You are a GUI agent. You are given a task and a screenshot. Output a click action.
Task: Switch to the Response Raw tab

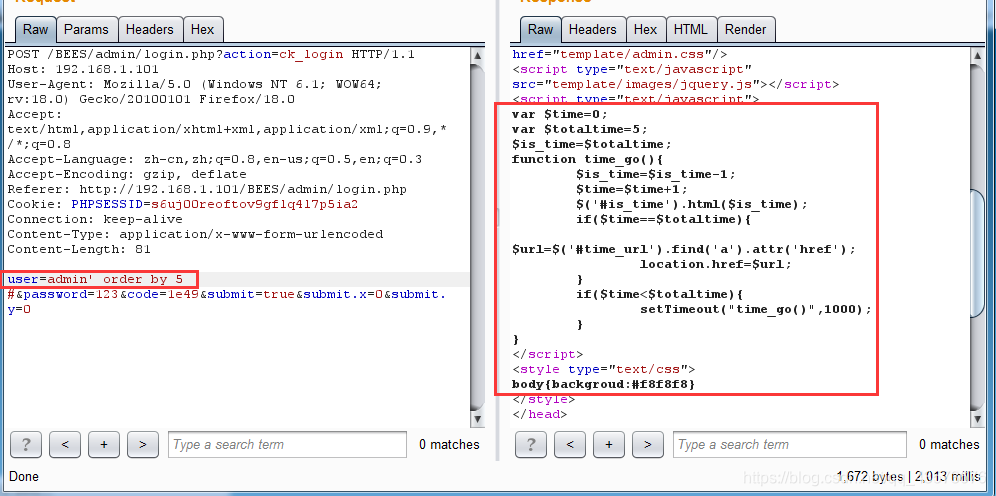[x=541, y=29]
